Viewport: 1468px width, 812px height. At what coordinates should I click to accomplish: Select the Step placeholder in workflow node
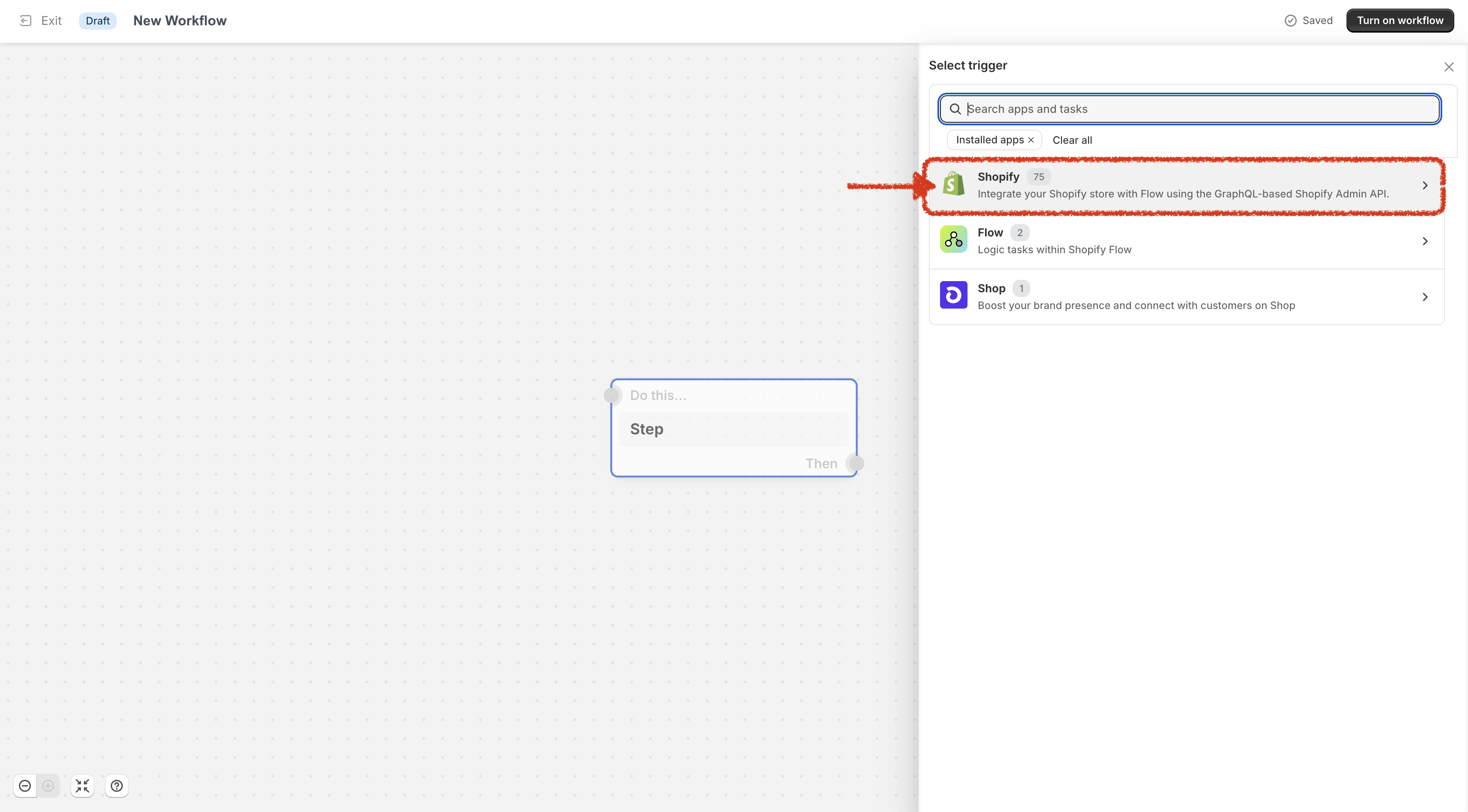[734, 429]
